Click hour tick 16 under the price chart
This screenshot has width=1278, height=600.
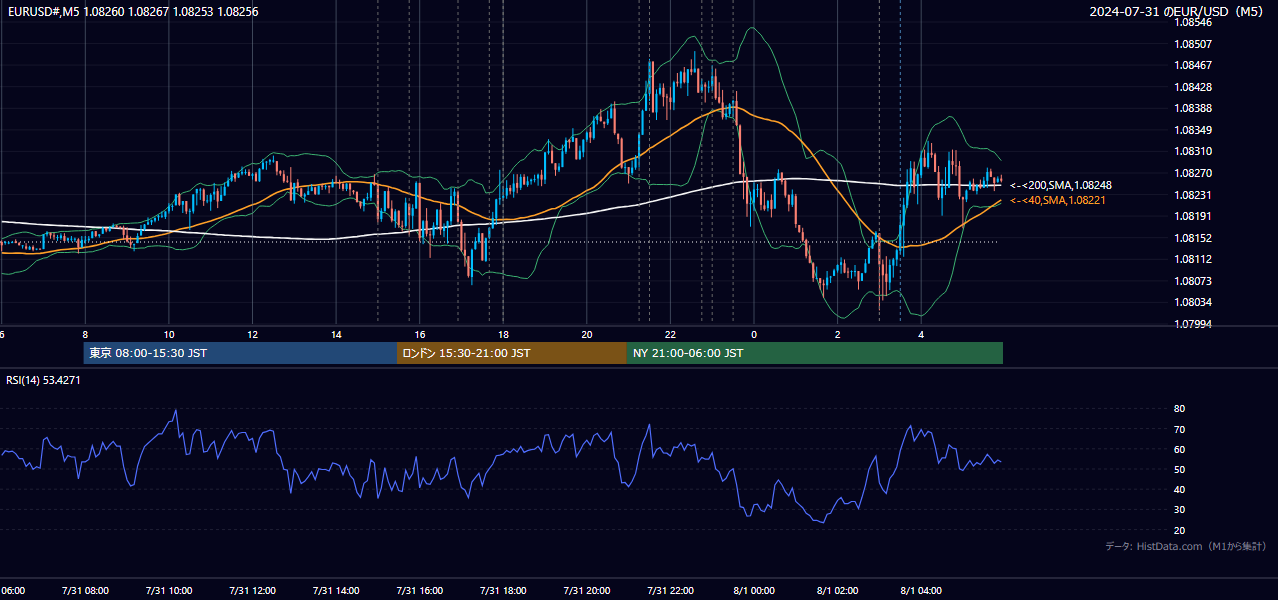[x=420, y=335]
